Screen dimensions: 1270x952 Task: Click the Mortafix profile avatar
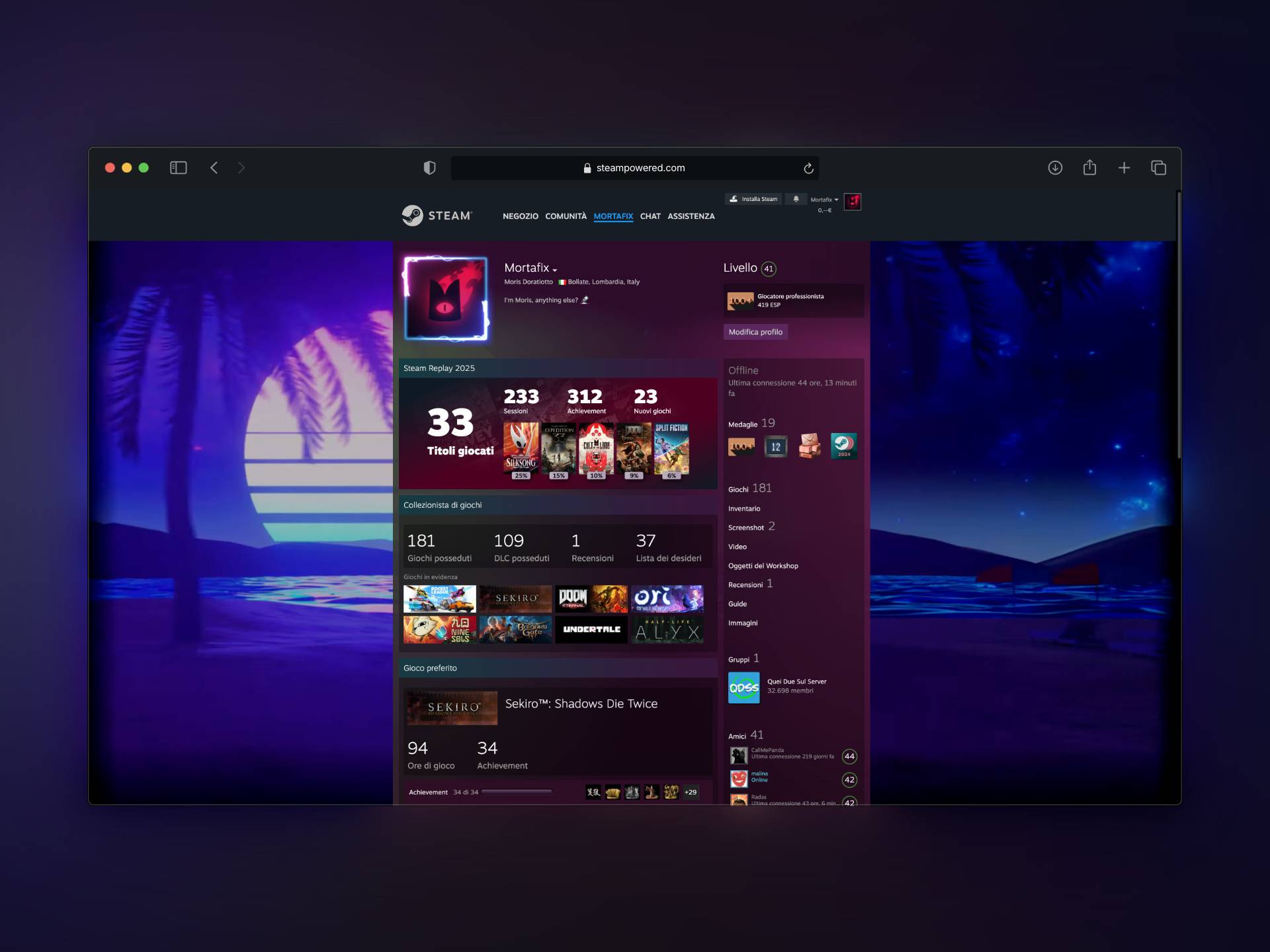[x=446, y=299]
